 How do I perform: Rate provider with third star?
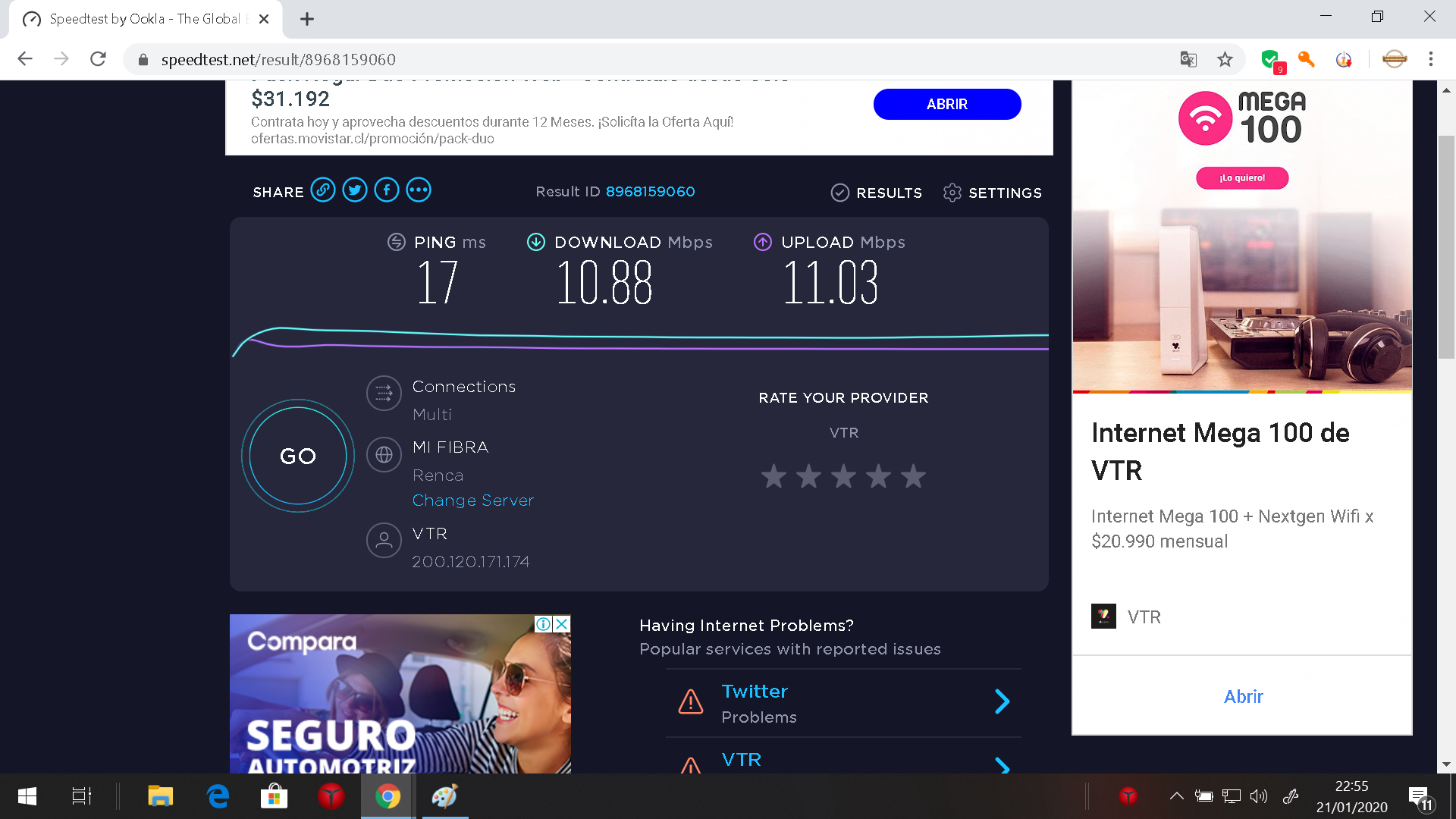843,476
